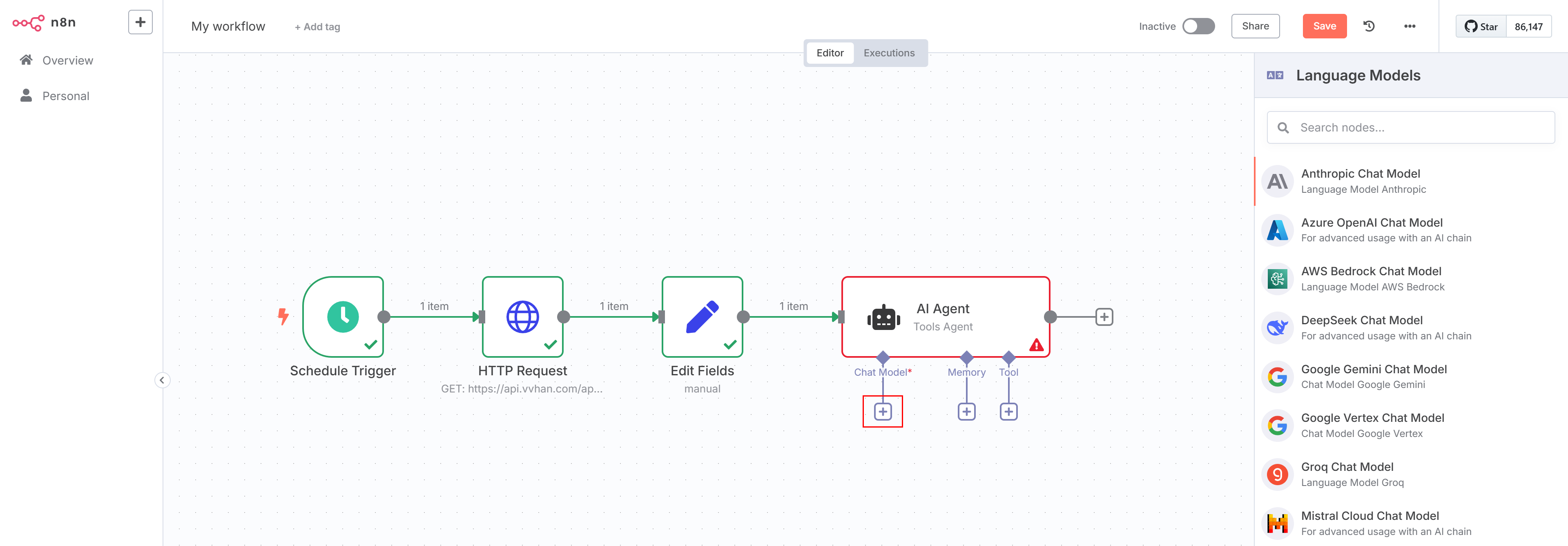
Task: Click the red warning triangle on AI Agent
Action: coord(1036,346)
